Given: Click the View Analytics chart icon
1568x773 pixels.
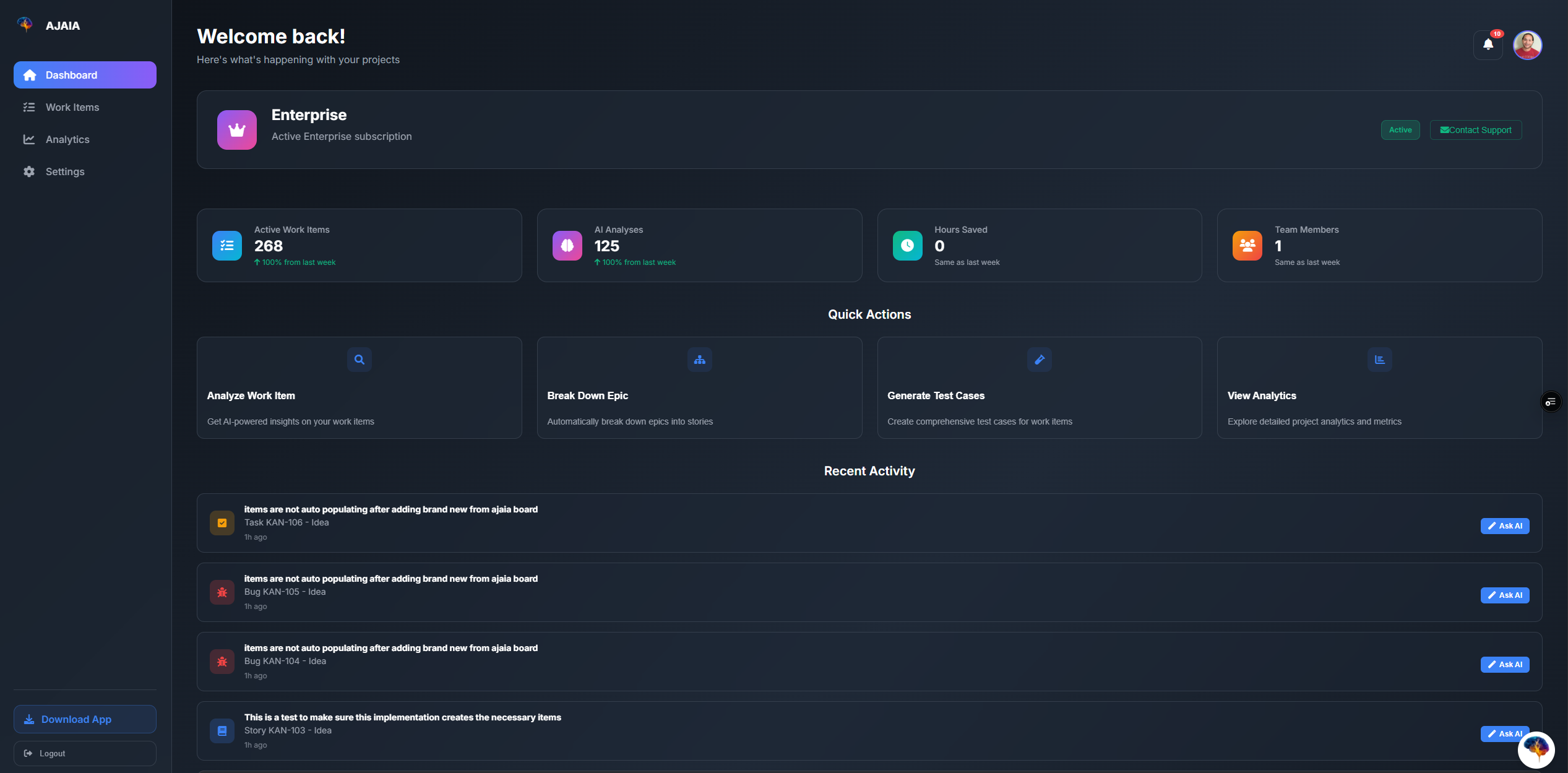Looking at the screenshot, I should [x=1379, y=360].
